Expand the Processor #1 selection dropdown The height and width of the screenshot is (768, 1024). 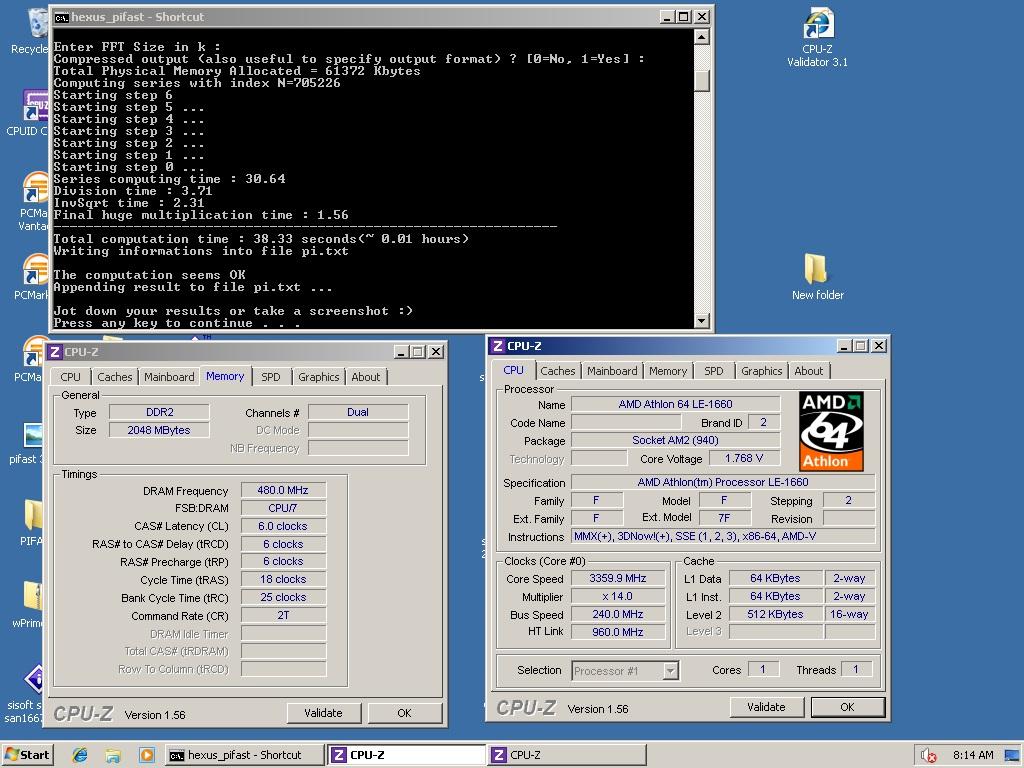click(x=671, y=671)
